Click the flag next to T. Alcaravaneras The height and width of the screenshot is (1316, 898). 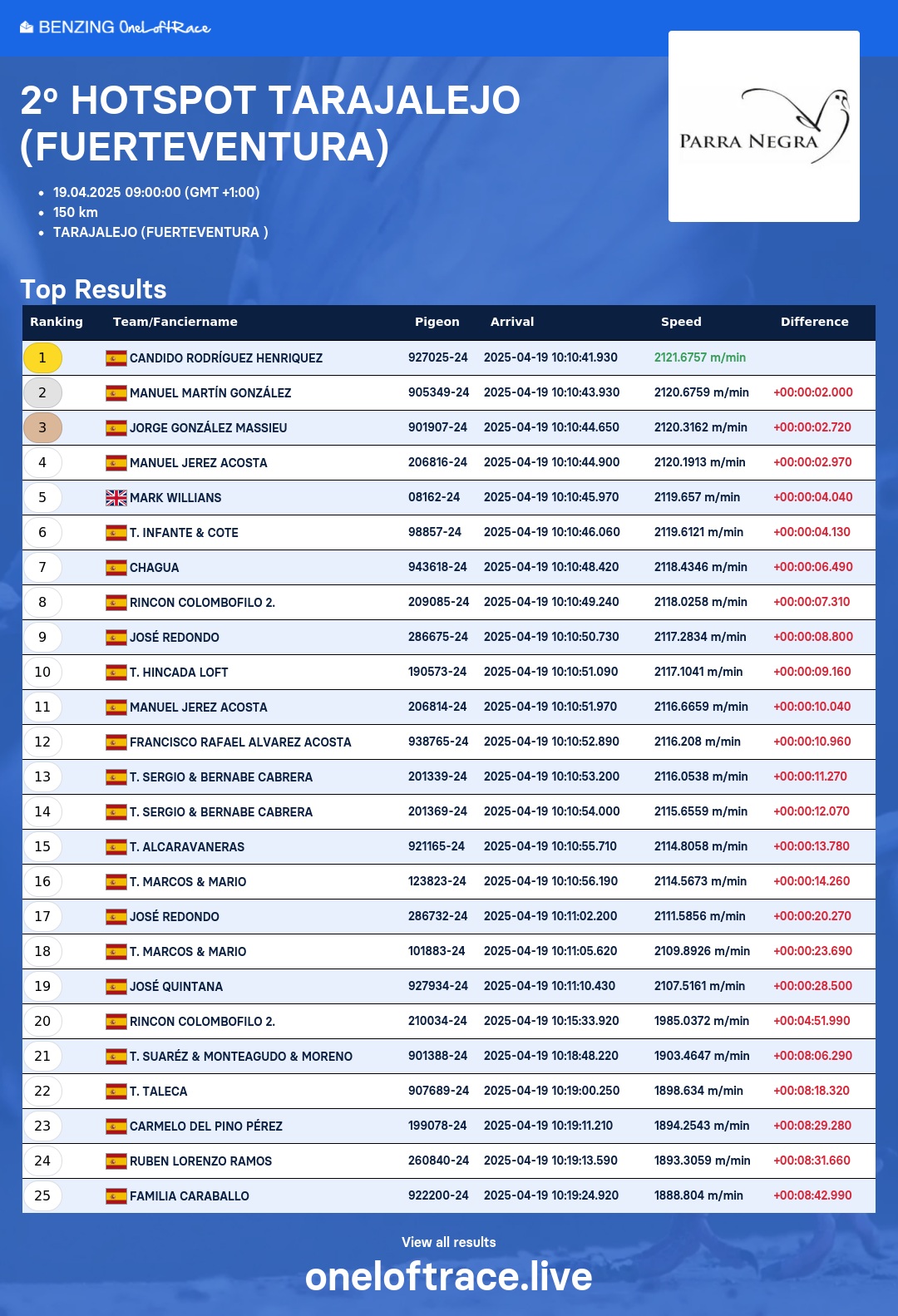116,847
